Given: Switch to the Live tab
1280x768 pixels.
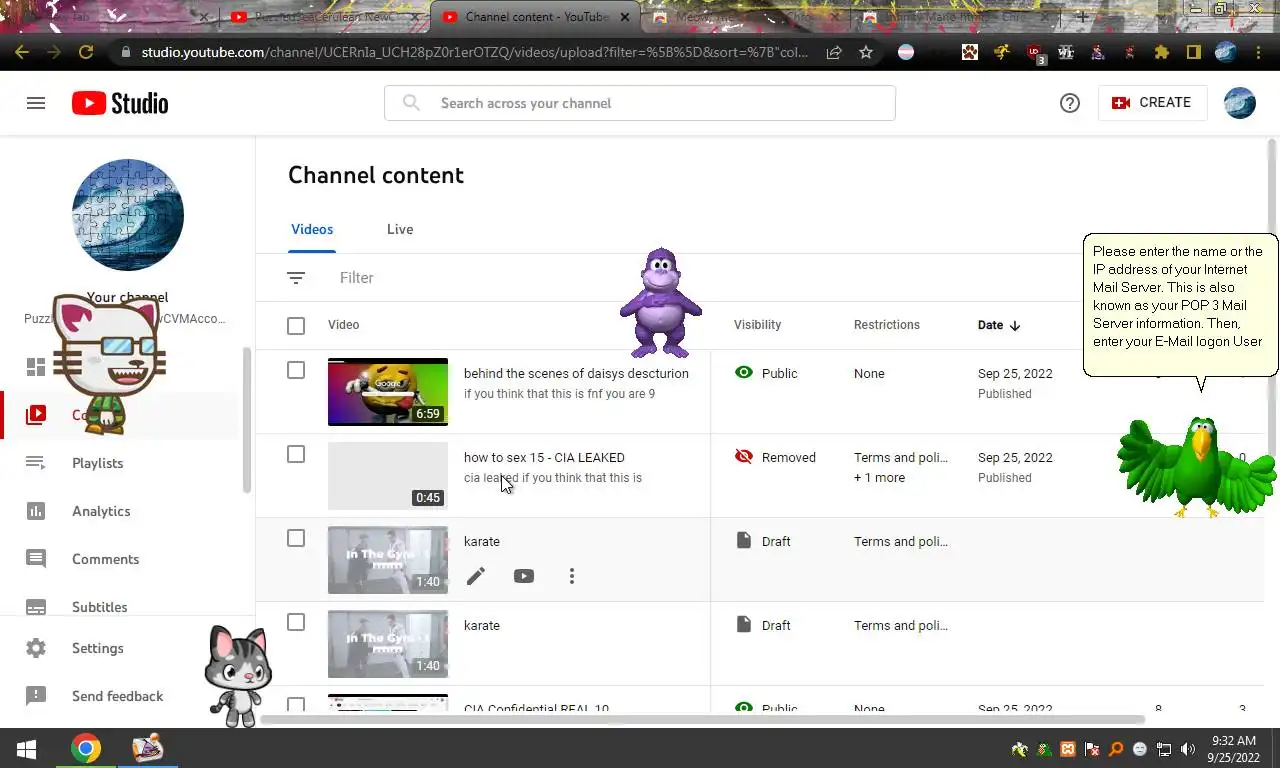Looking at the screenshot, I should [400, 229].
